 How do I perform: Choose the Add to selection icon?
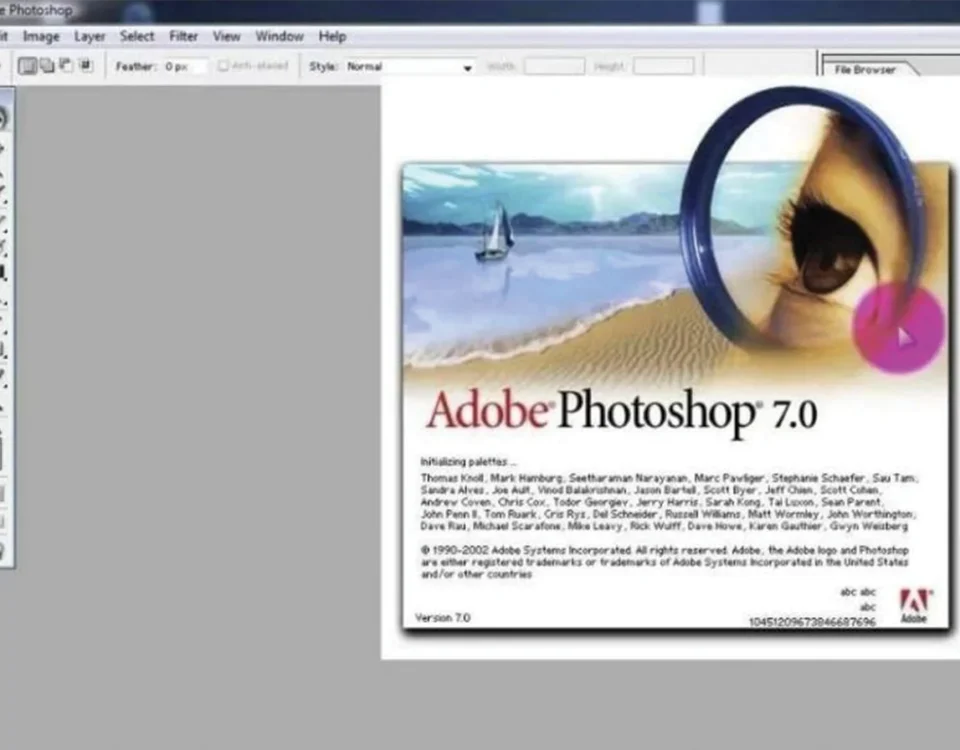click(47, 66)
